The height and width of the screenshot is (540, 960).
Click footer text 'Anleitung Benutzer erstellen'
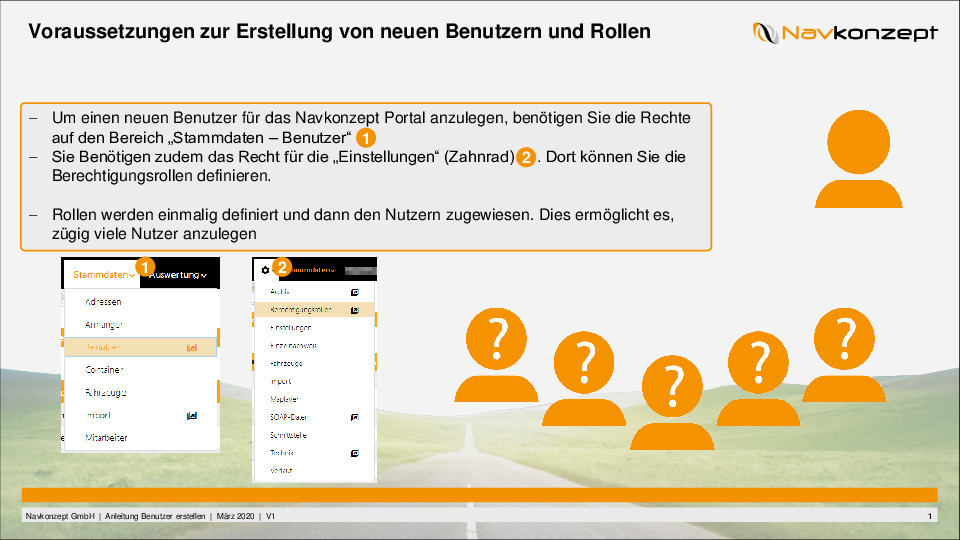tap(155, 516)
